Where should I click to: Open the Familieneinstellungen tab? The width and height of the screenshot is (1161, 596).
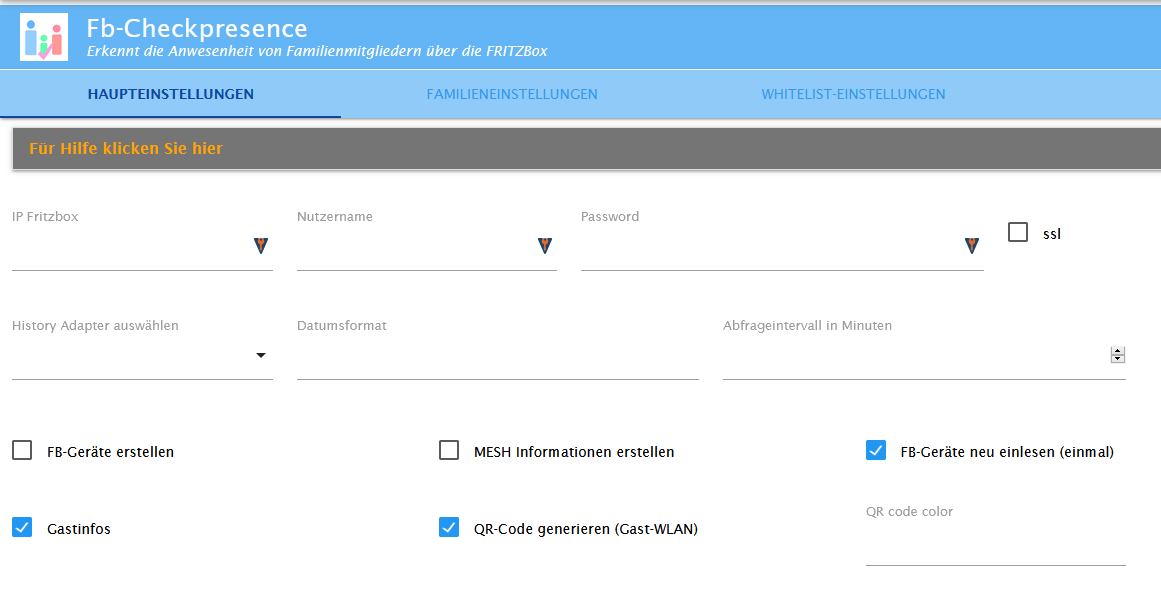click(x=512, y=94)
